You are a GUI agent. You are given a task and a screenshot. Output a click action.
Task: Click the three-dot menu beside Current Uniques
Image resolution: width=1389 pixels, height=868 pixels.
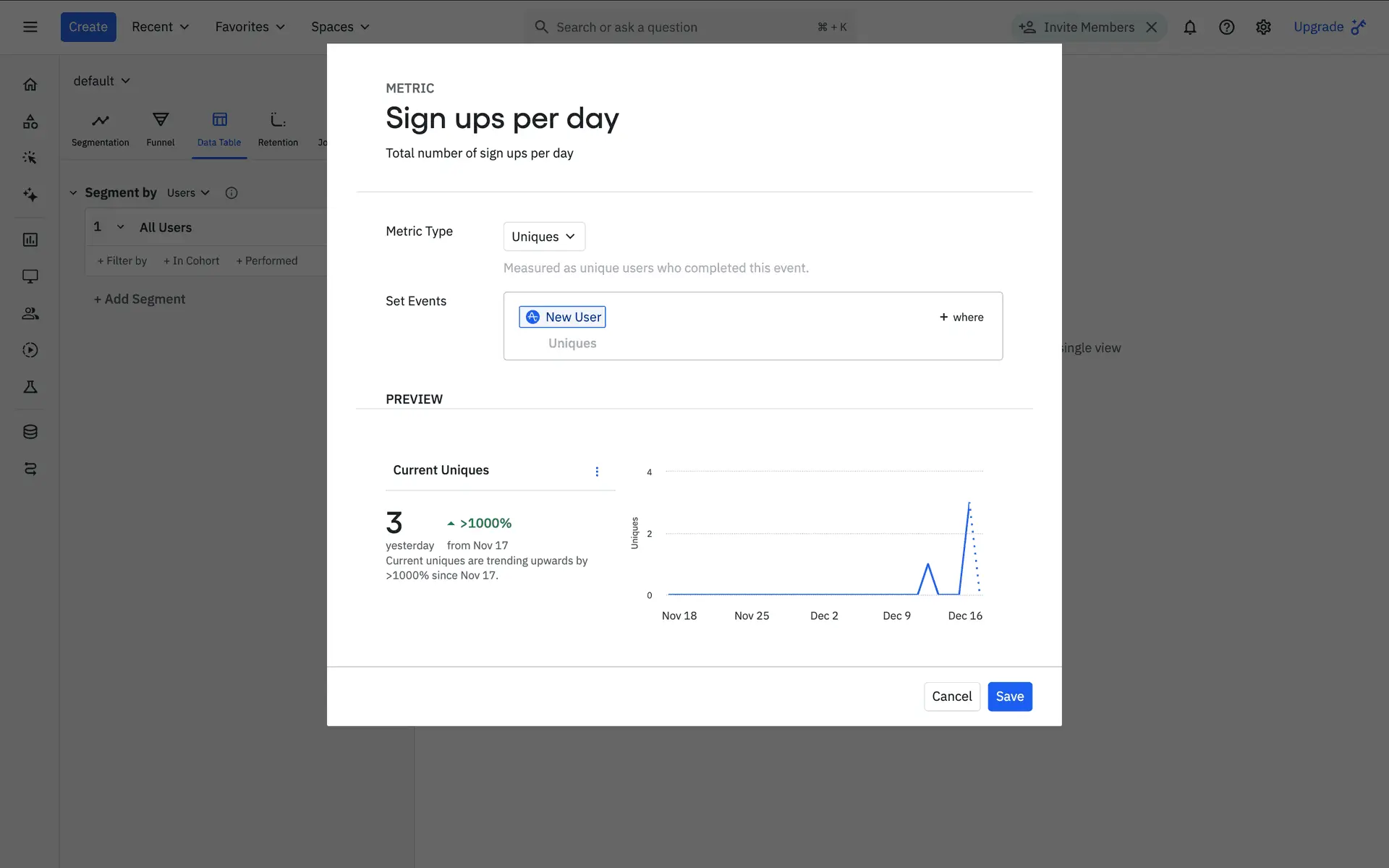tap(597, 472)
